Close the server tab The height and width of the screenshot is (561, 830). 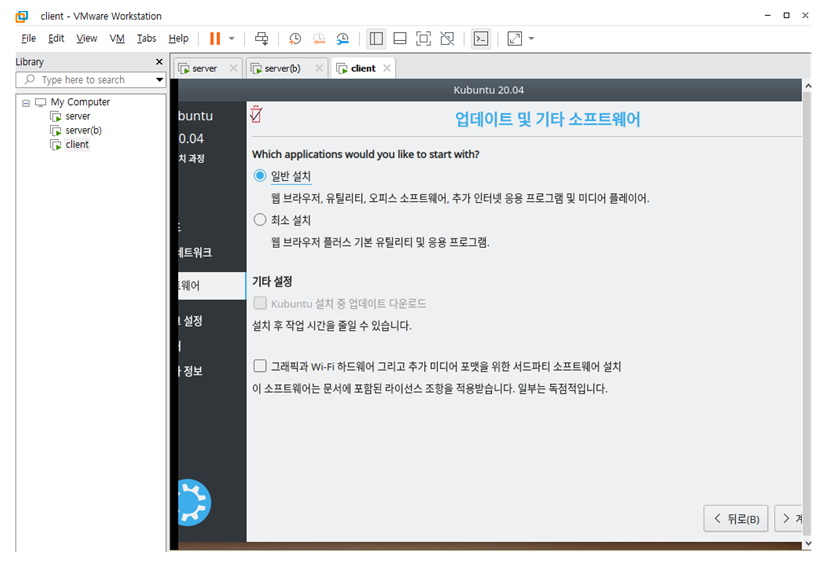(233, 68)
